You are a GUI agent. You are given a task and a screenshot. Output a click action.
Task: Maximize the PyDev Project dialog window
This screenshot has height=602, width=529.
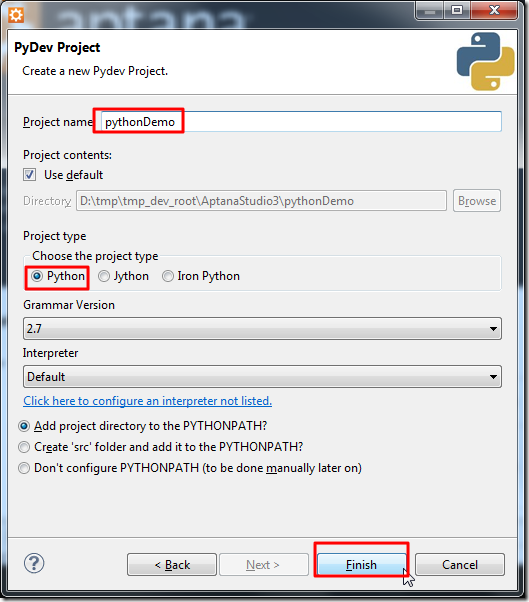pyautogui.click(x=457, y=10)
